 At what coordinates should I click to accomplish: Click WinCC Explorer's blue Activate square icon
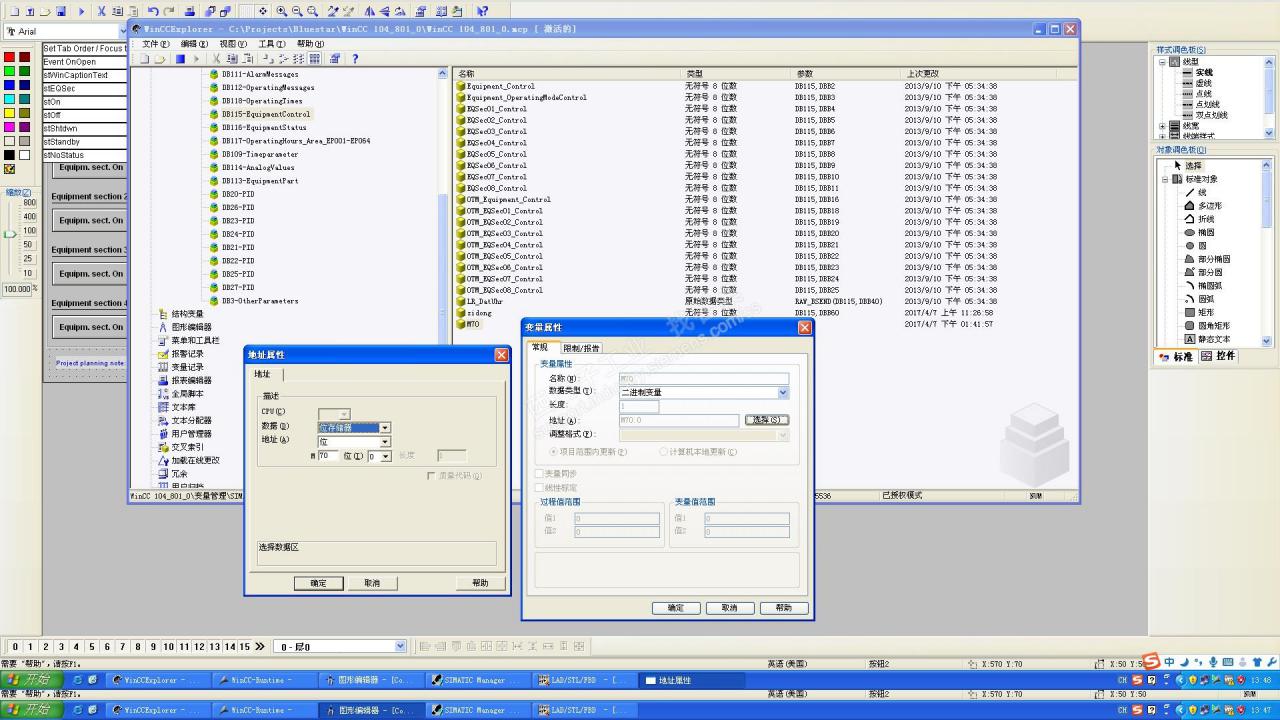tap(180, 59)
